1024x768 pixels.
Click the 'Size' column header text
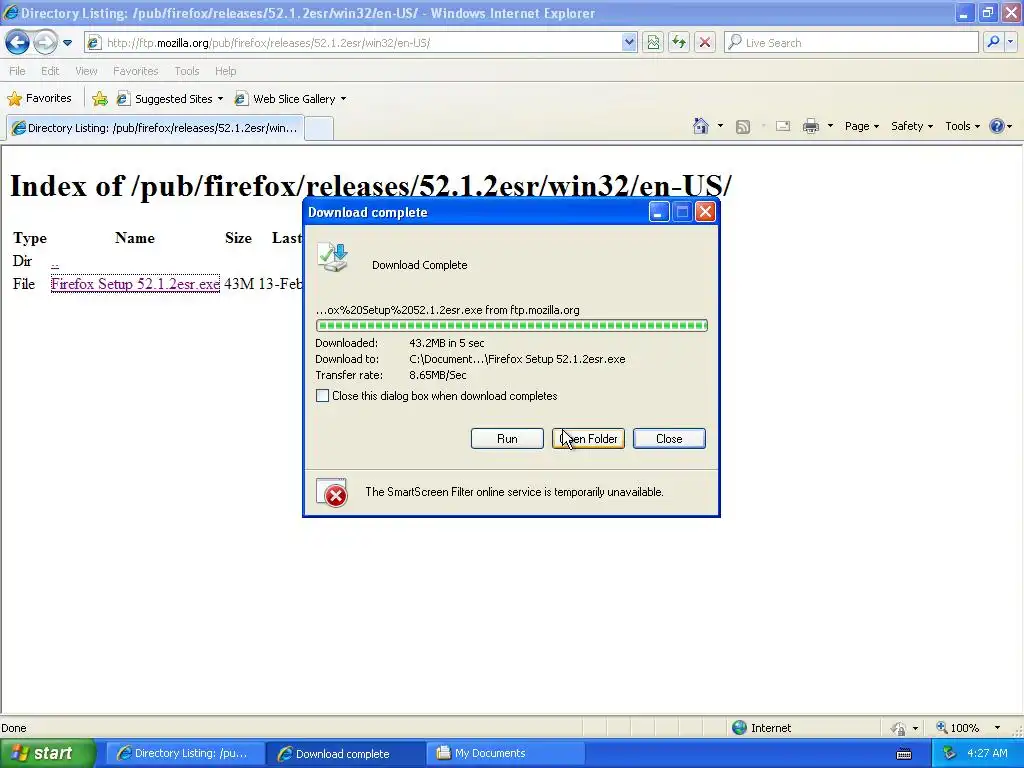238,238
